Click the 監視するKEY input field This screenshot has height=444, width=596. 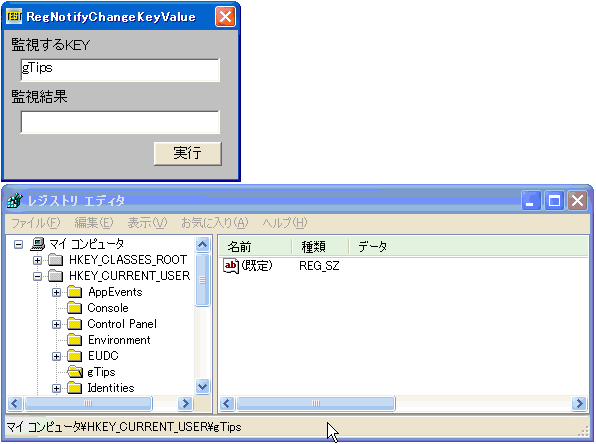[x=120, y=70]
